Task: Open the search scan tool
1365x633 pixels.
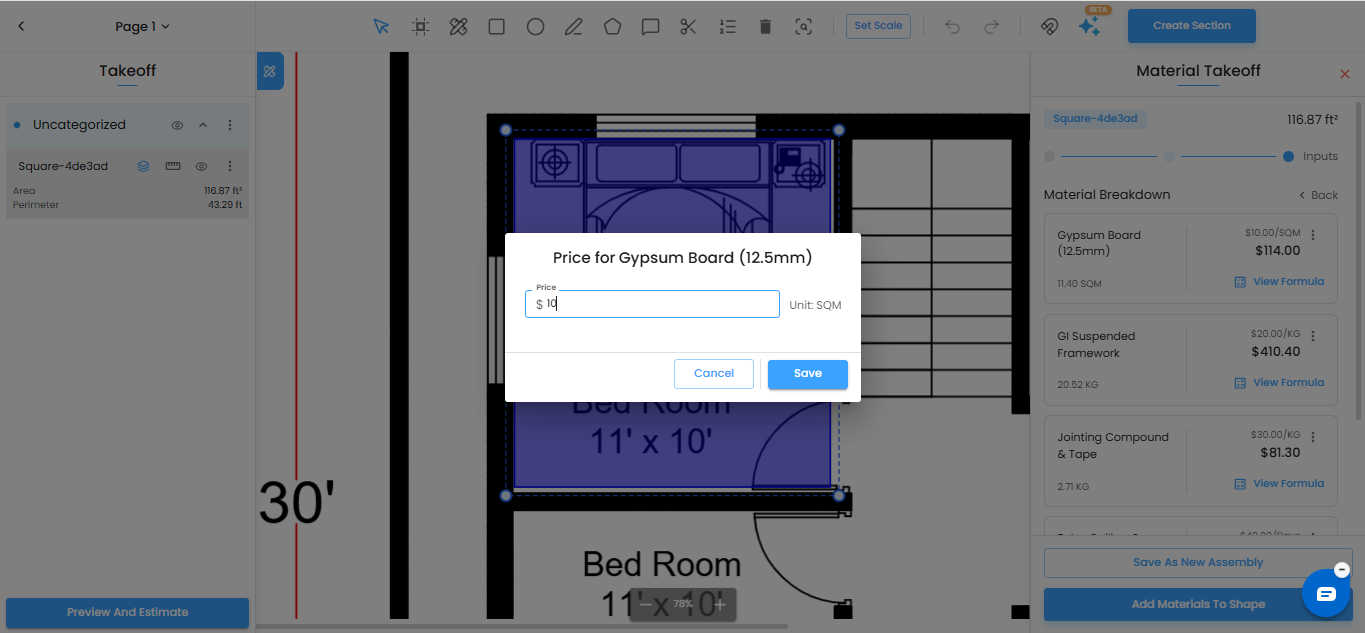Action: pyautogui.click(x=803, y=26)
